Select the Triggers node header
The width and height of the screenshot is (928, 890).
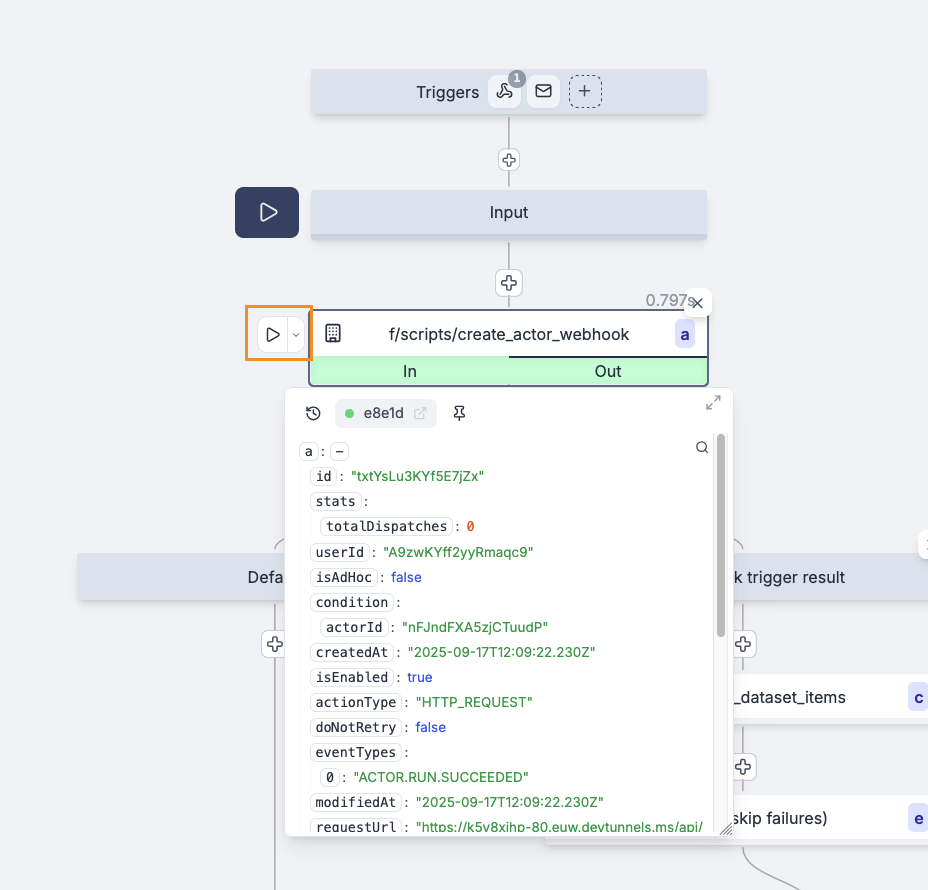[447, 91]
